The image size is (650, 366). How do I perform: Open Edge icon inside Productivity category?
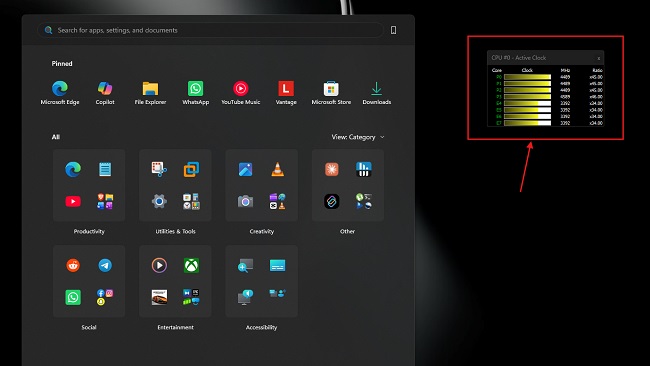click(73, 169)
